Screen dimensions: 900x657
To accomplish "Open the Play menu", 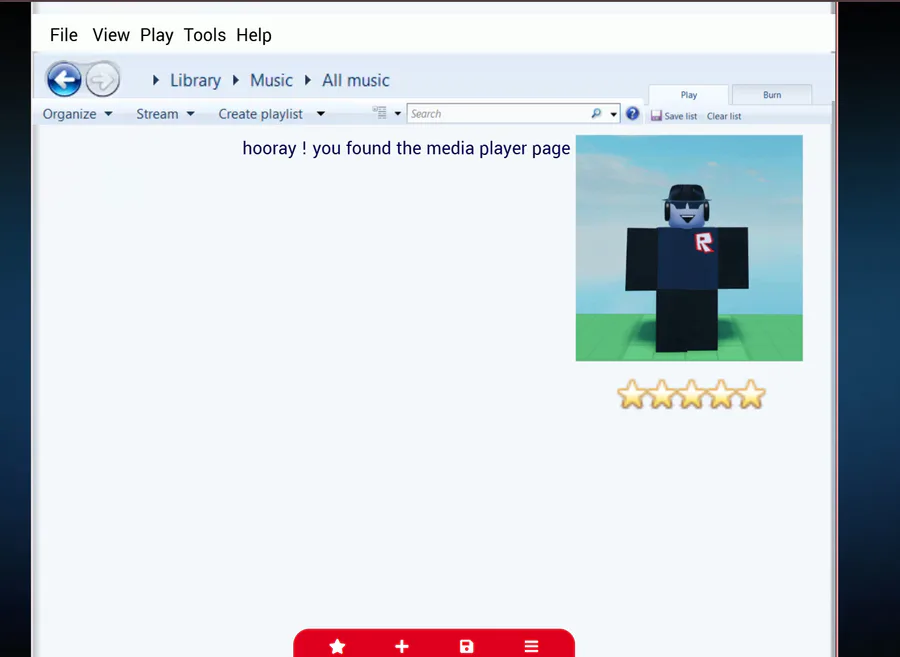I will [157, 35].
